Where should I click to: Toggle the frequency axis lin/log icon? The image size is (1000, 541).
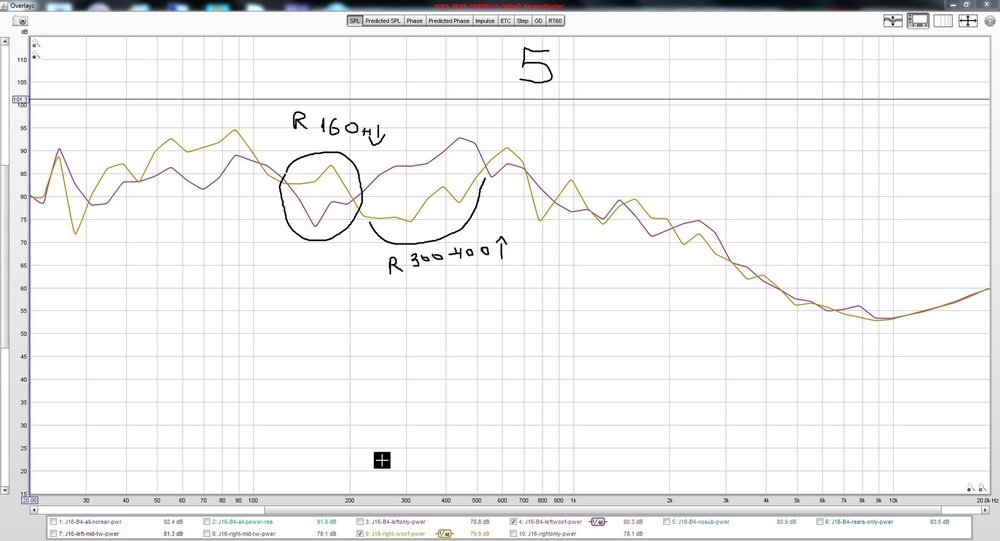click(943, 21)
